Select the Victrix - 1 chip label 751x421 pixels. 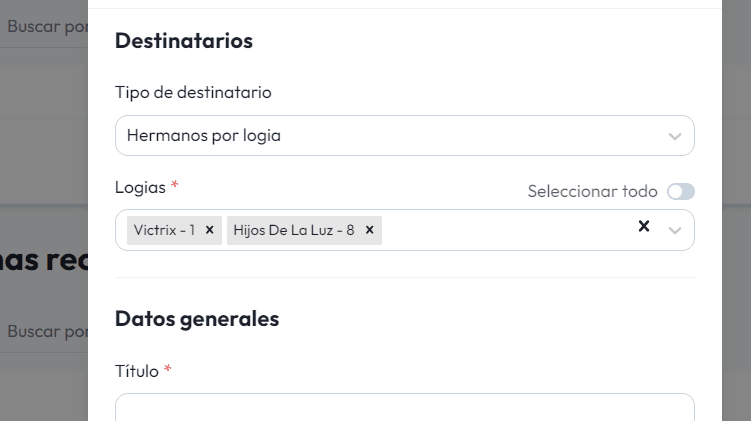(x=164, y=230)
